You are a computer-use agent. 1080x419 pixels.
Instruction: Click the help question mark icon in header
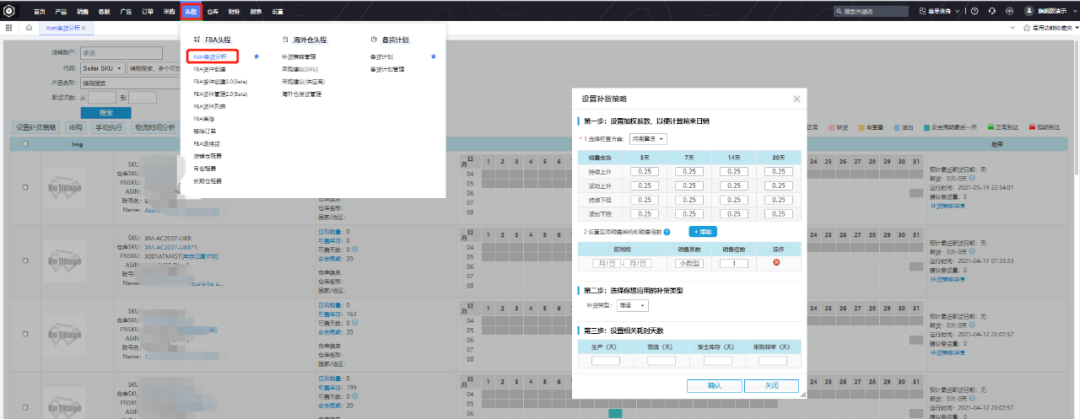point(974,11)
